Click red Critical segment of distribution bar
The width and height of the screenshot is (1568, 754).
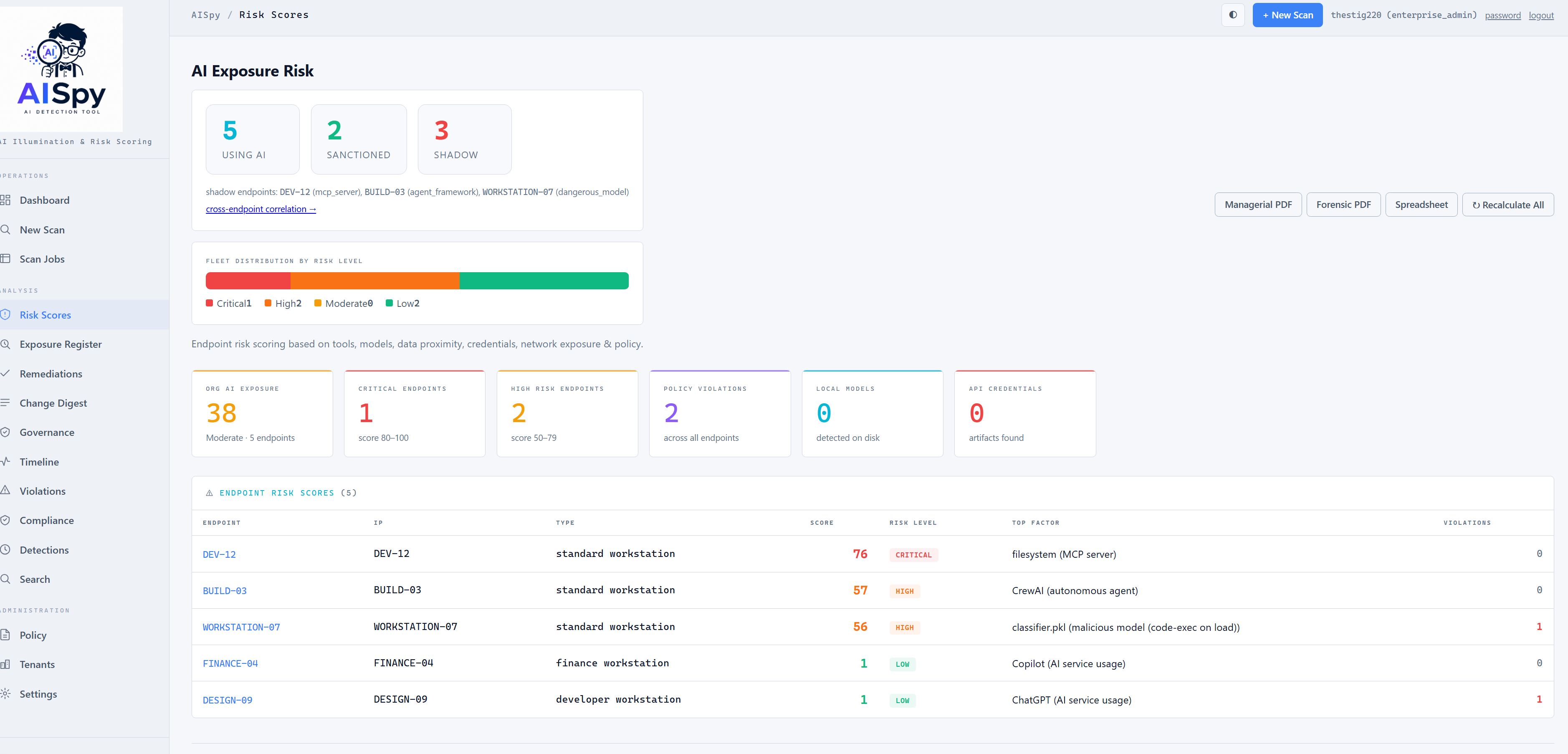coord(248,281)
